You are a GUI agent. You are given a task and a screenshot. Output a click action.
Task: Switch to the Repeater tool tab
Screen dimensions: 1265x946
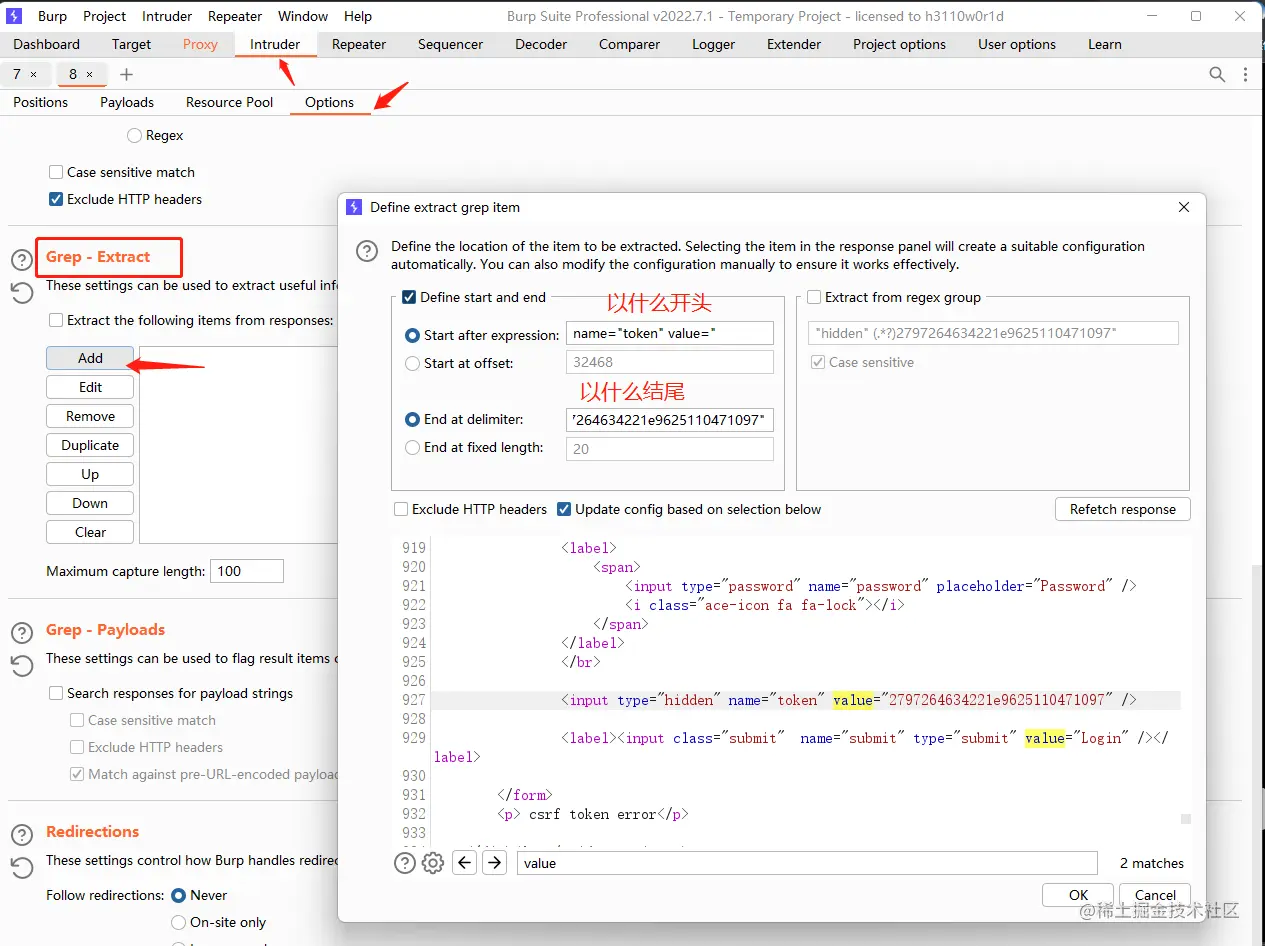359,44
